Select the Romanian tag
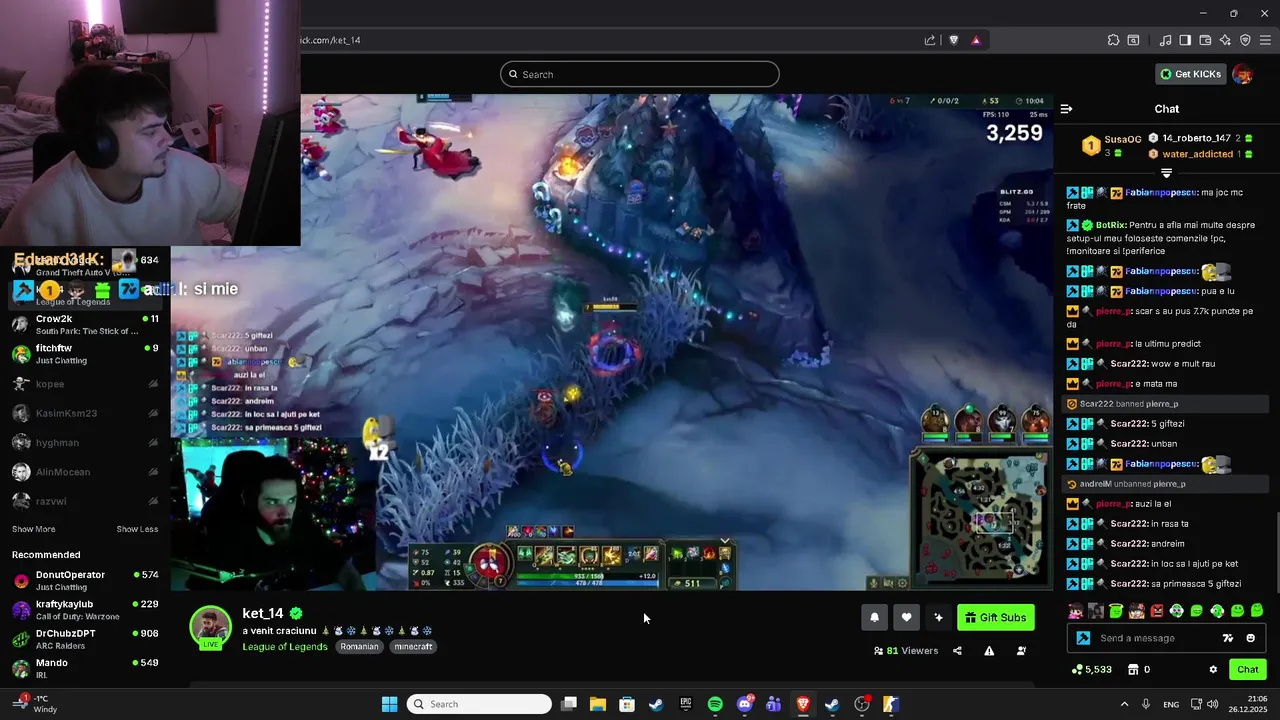Viewport: 1280px width, 720px height. (x=359, y=647)
